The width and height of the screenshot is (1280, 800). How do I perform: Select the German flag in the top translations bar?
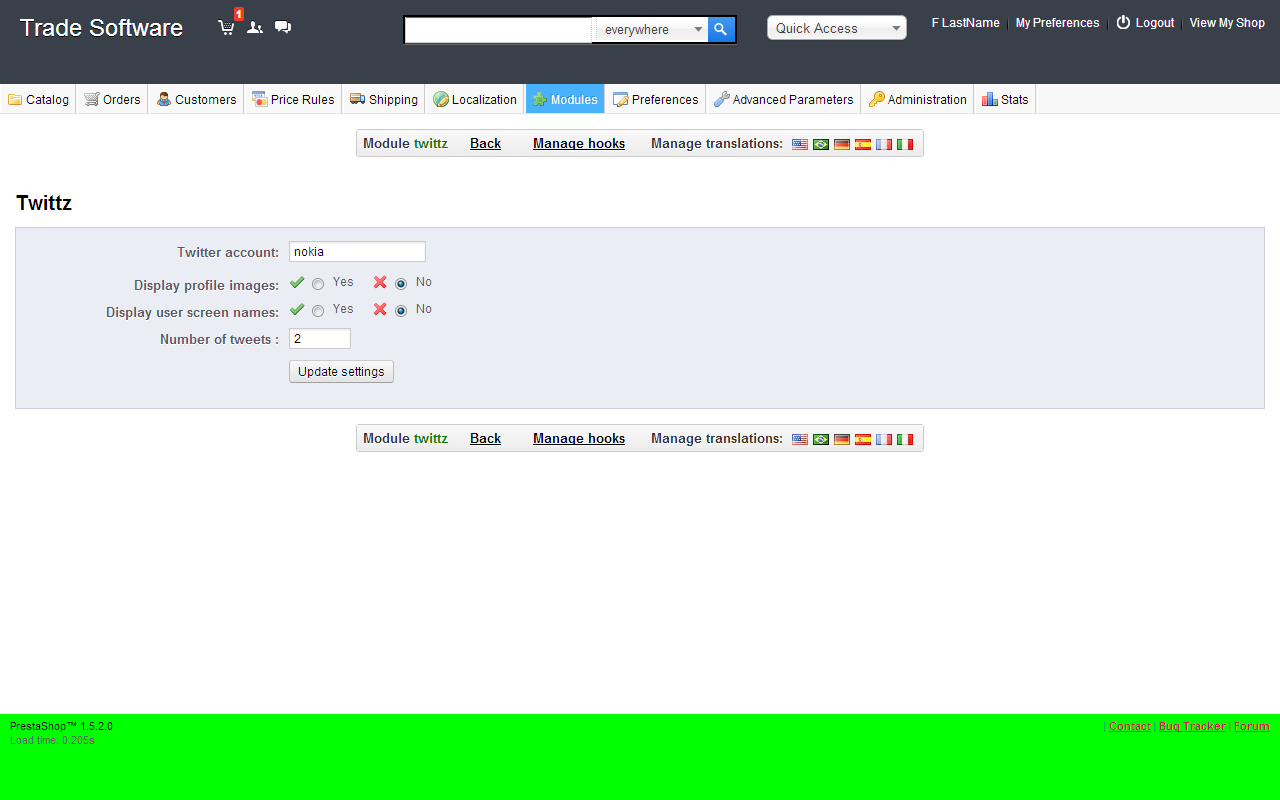842,144
